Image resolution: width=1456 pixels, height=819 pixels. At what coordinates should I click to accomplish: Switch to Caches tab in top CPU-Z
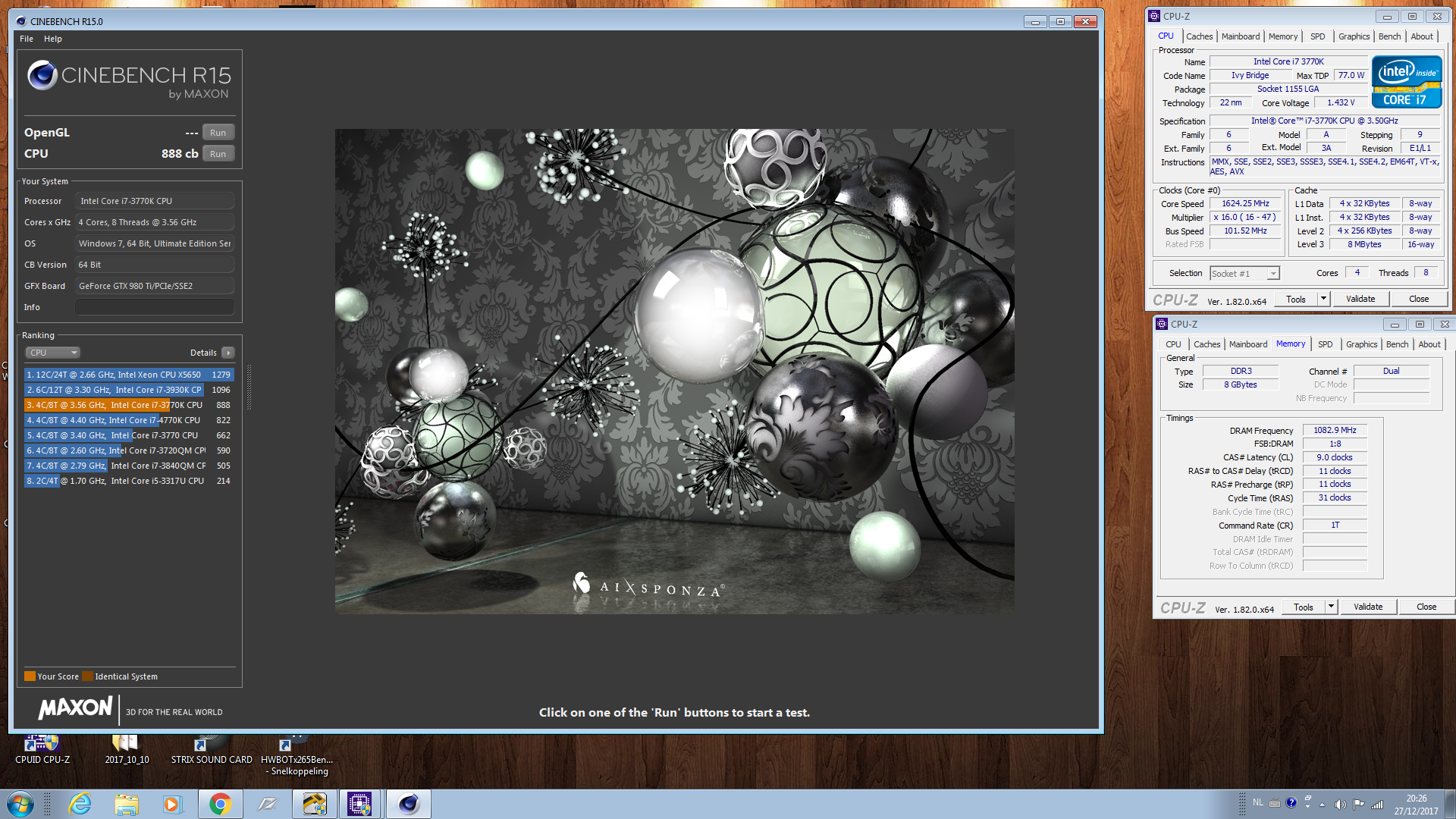click(x=1200, y=36)
